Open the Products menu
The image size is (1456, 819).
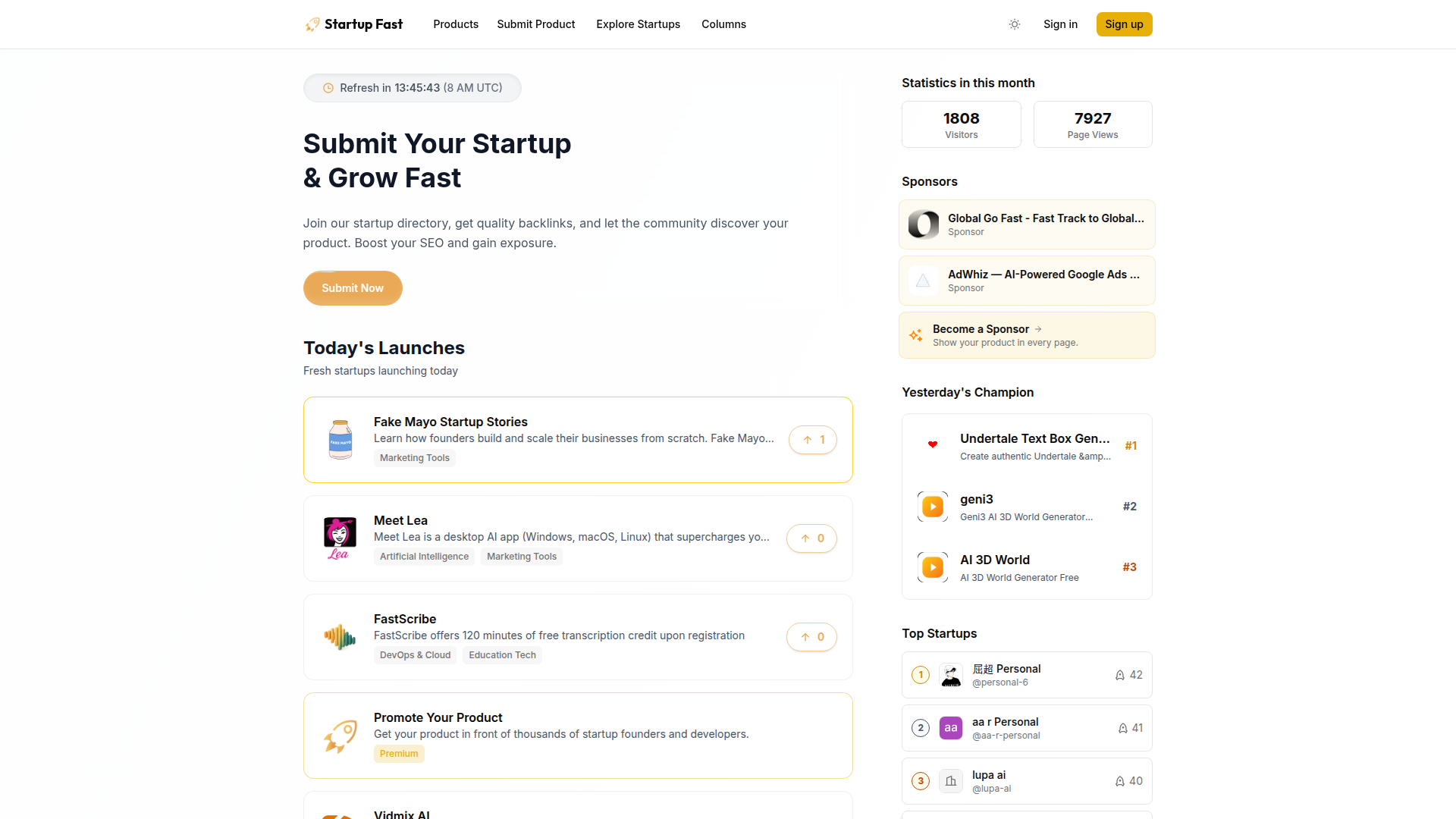[455, 24]
